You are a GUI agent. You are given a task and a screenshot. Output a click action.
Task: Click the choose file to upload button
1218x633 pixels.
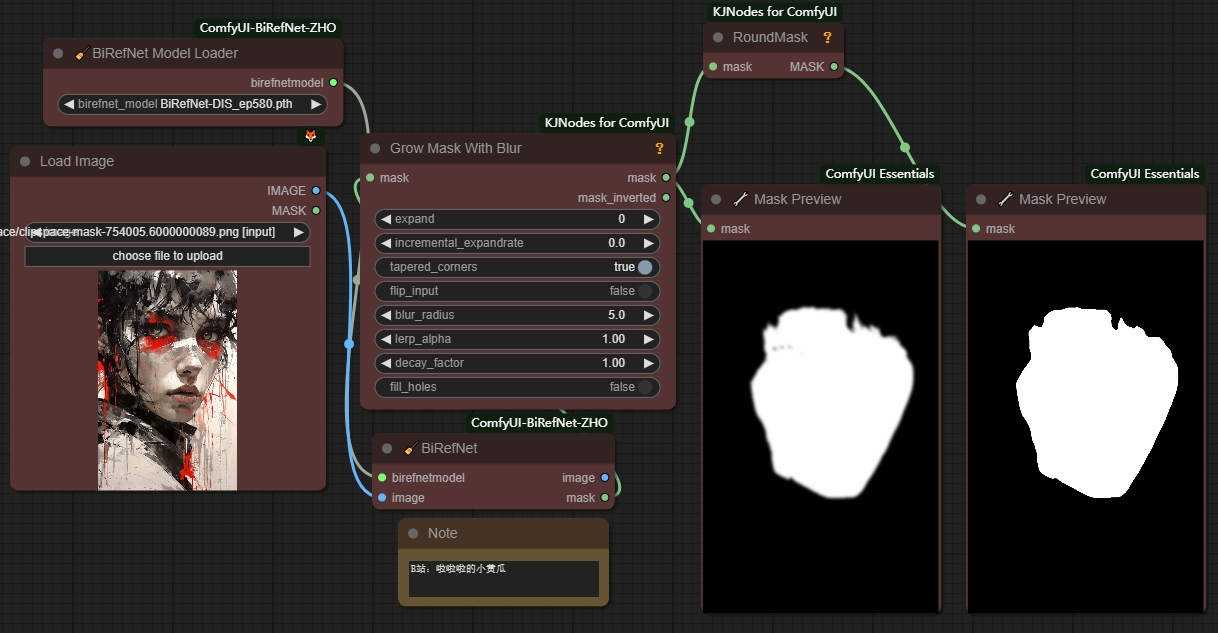point(167,256)
